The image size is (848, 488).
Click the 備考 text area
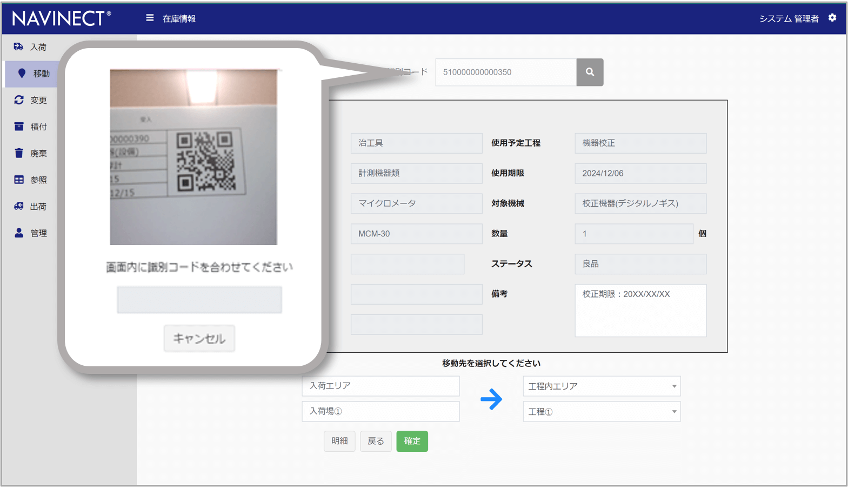640,311
